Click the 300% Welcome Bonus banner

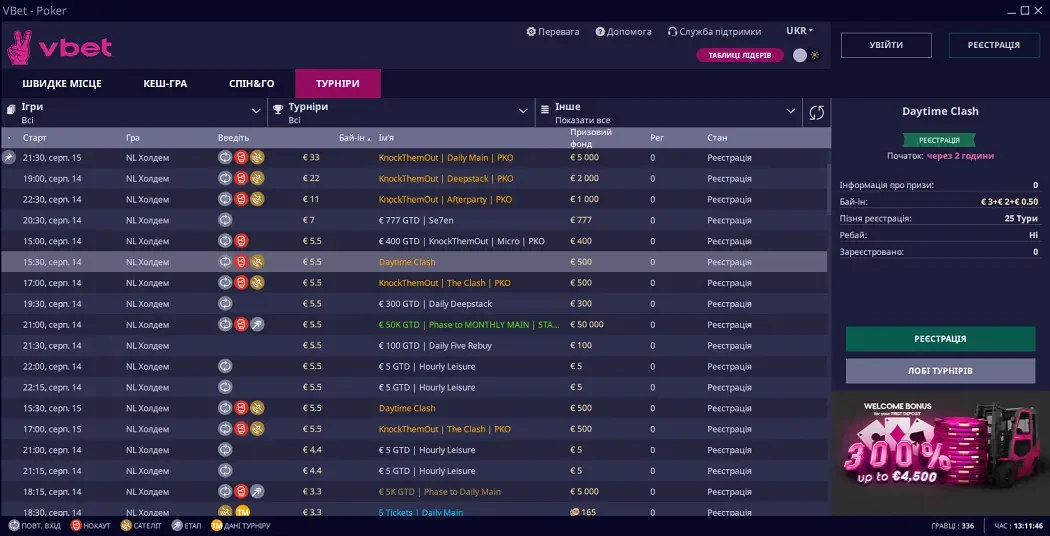(940, 452)
